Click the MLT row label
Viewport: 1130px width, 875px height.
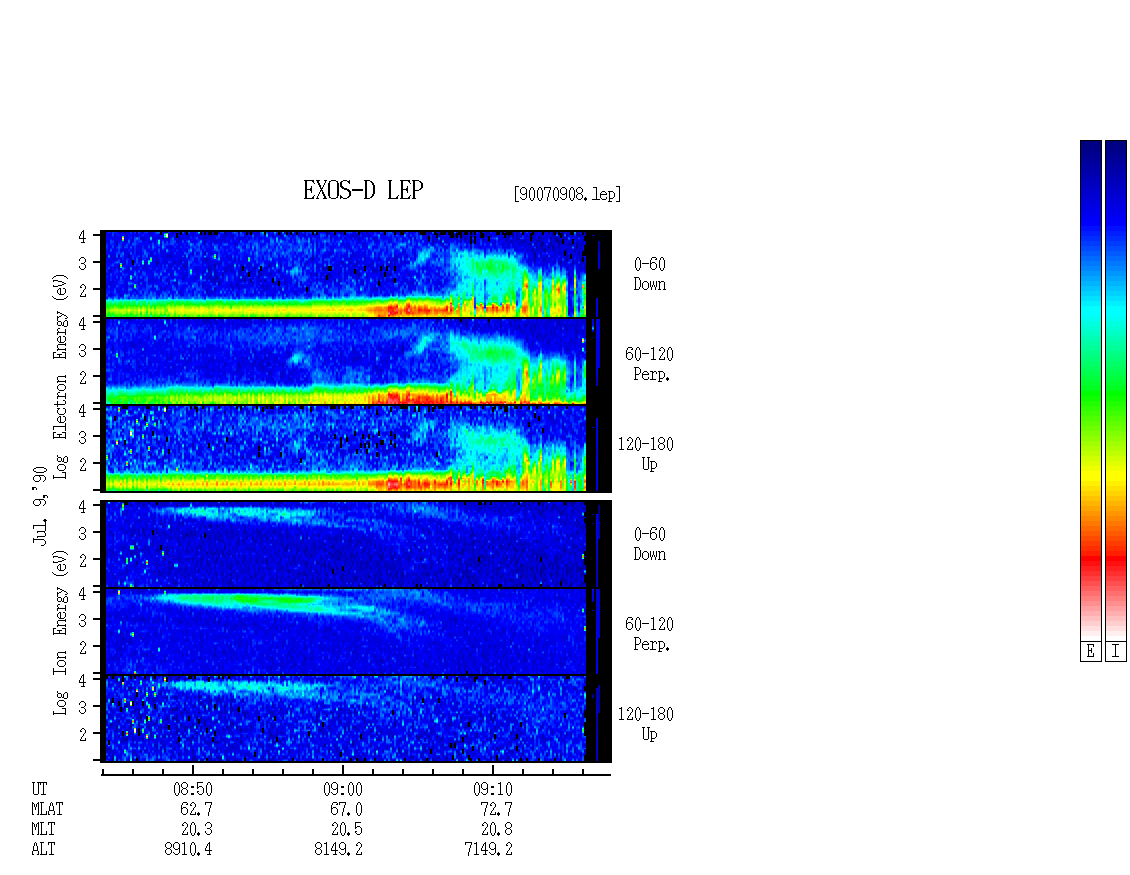43,829
